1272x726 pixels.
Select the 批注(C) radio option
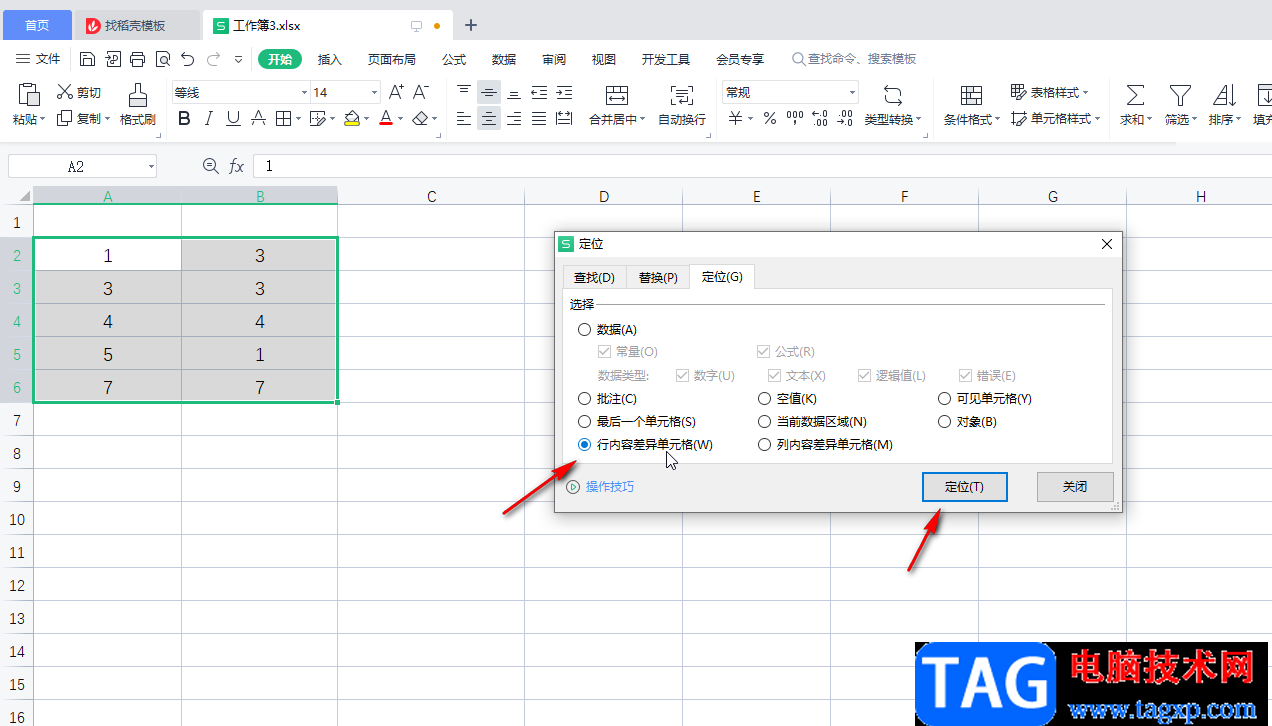click(x=584, y=398)
